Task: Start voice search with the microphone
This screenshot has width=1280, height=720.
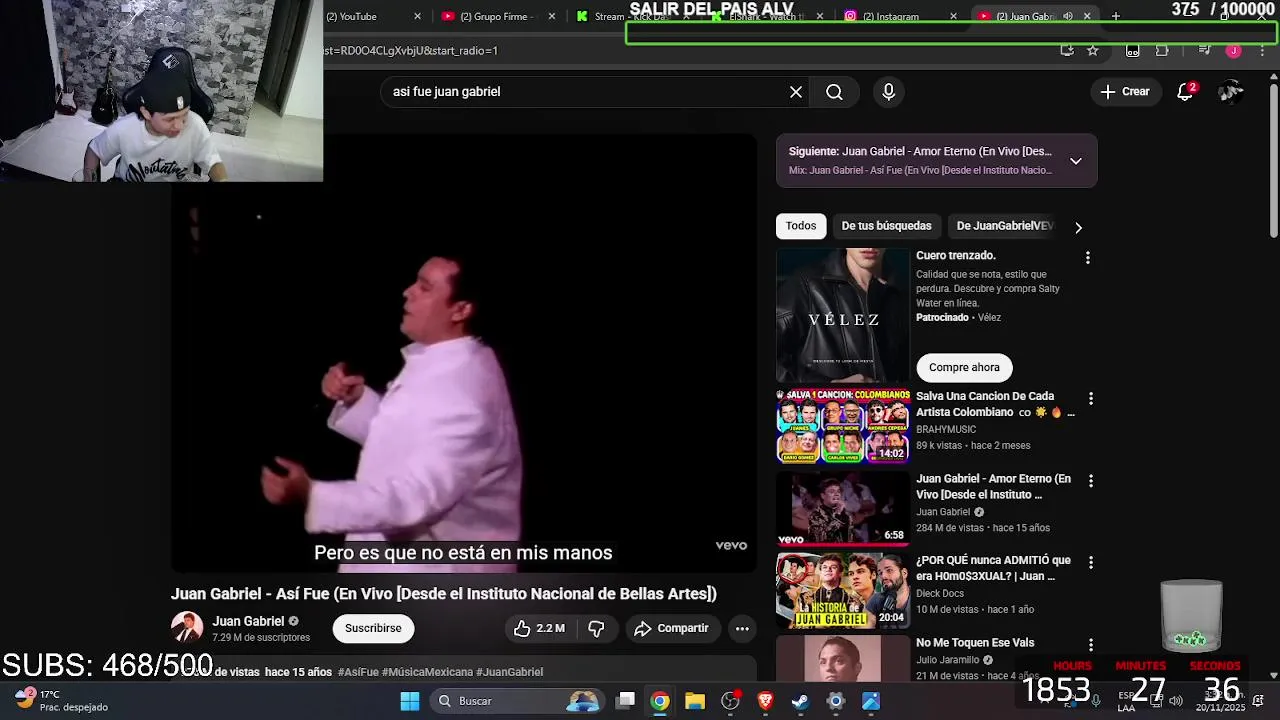Action: click(x=889, y=92)
